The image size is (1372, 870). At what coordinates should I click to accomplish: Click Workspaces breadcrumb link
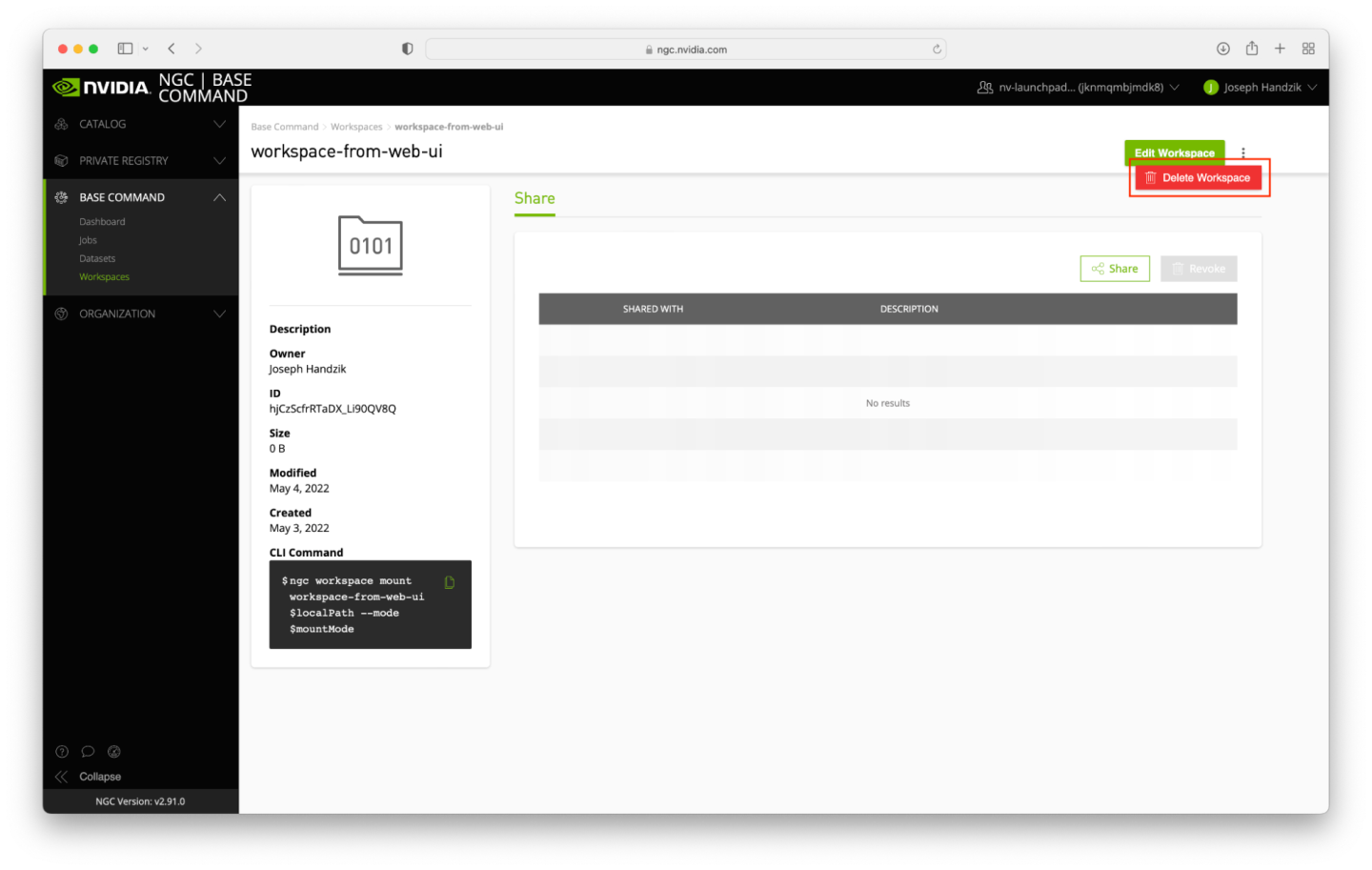356,127
